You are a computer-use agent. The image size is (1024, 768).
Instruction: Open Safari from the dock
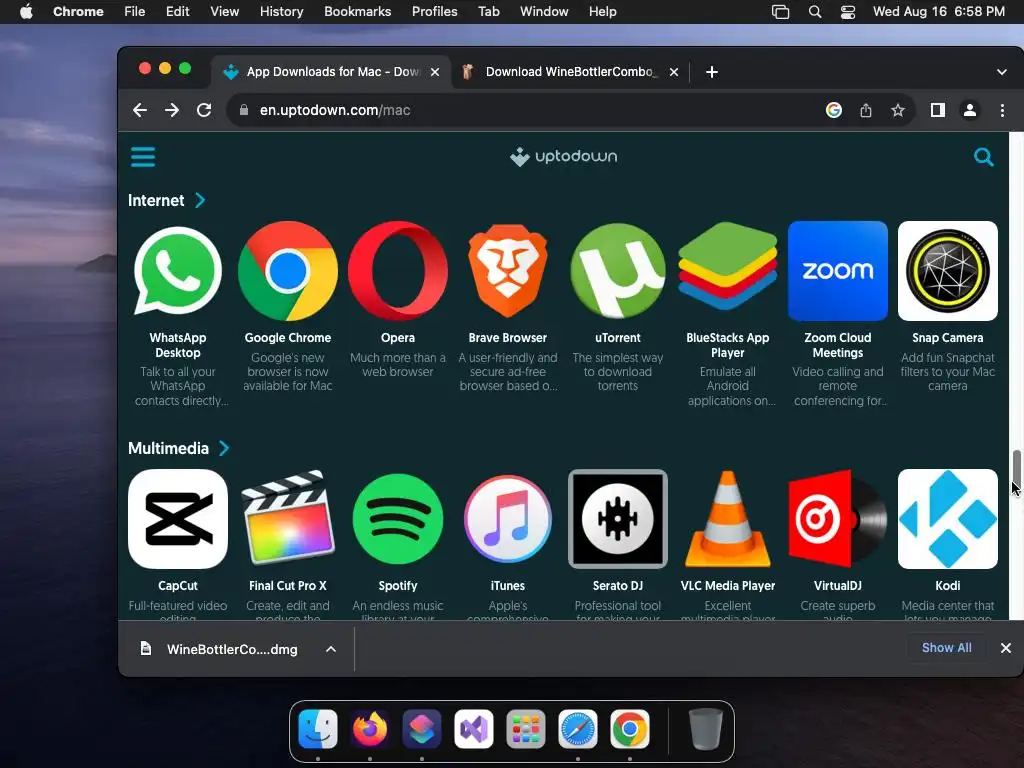578,729
